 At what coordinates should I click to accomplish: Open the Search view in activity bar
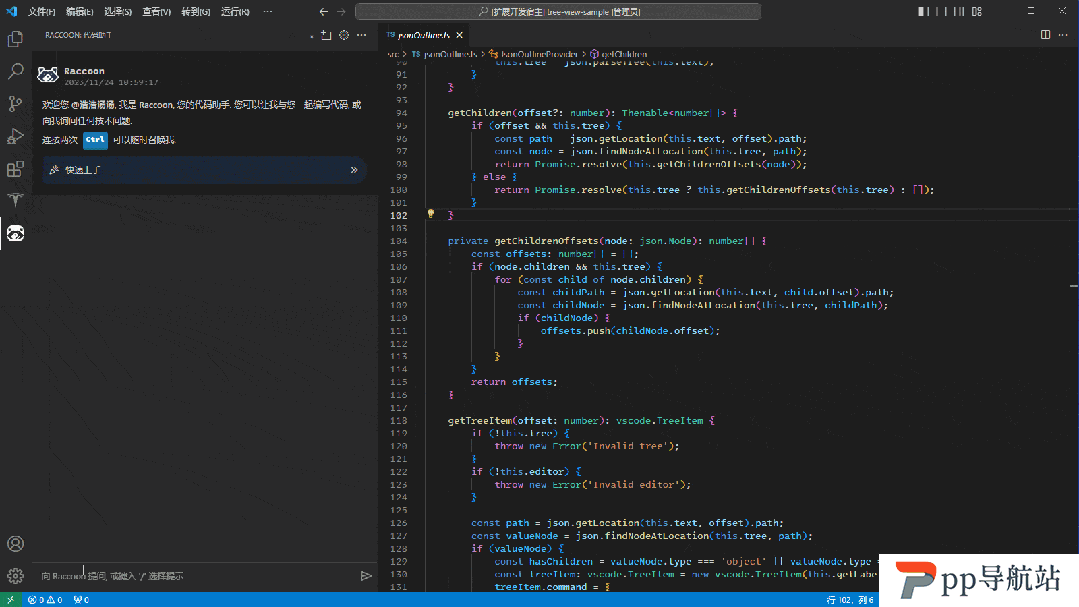(x=15, y=71)
